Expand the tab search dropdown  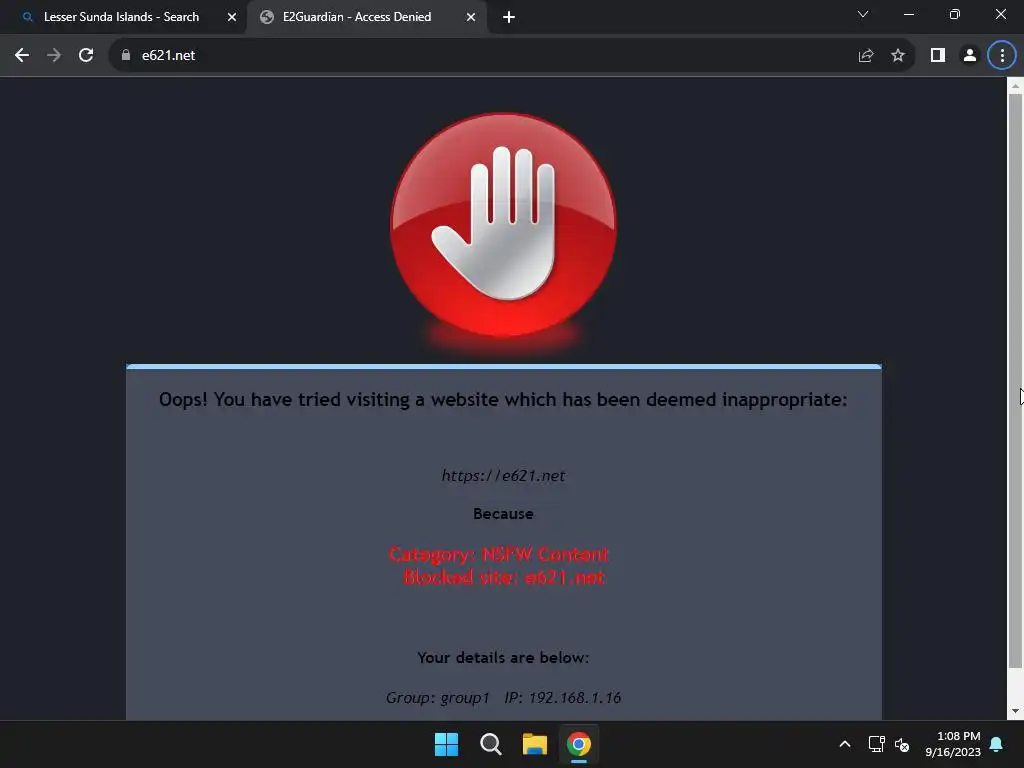[863, 14]
